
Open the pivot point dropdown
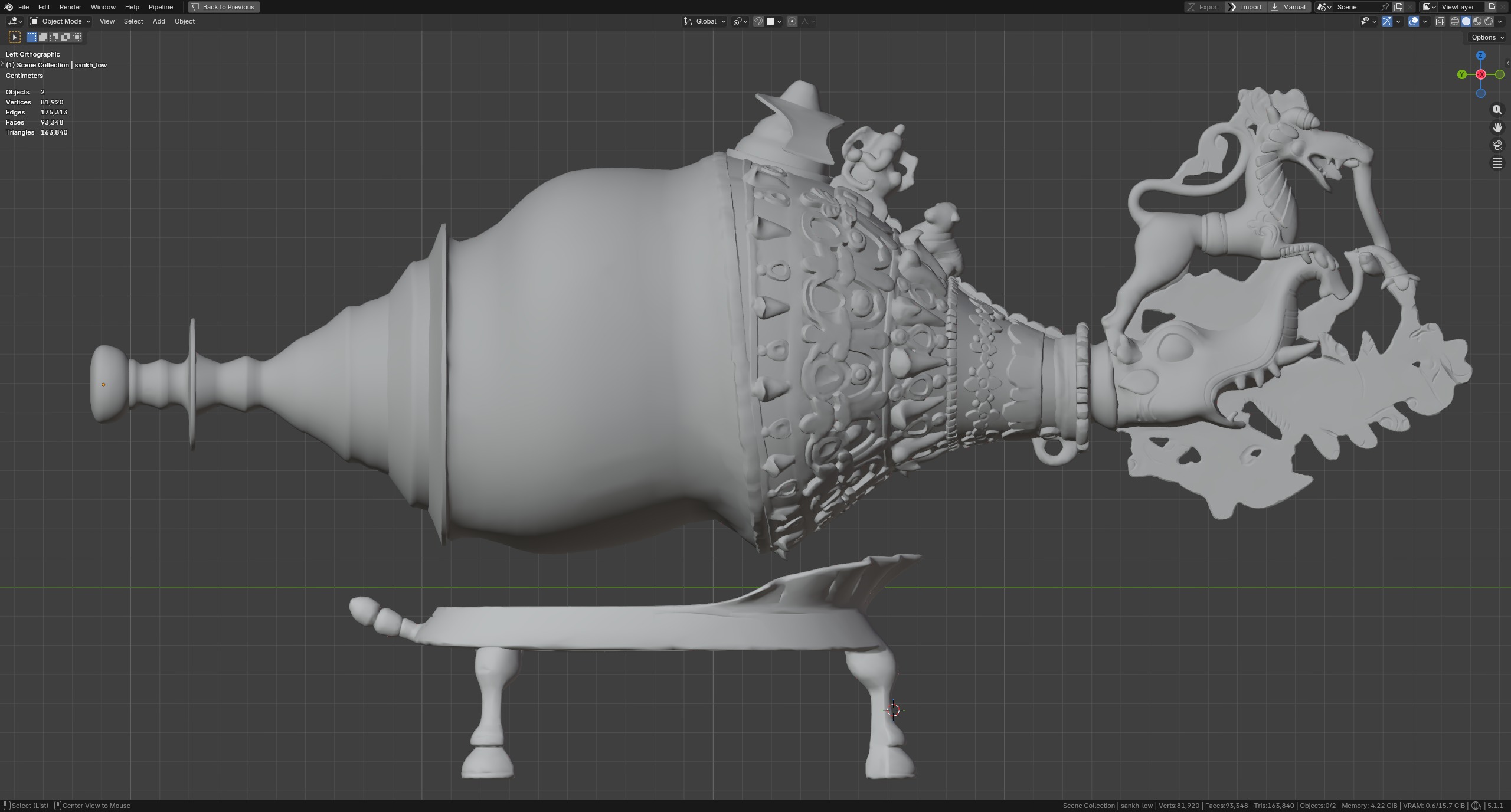point(740,21)
